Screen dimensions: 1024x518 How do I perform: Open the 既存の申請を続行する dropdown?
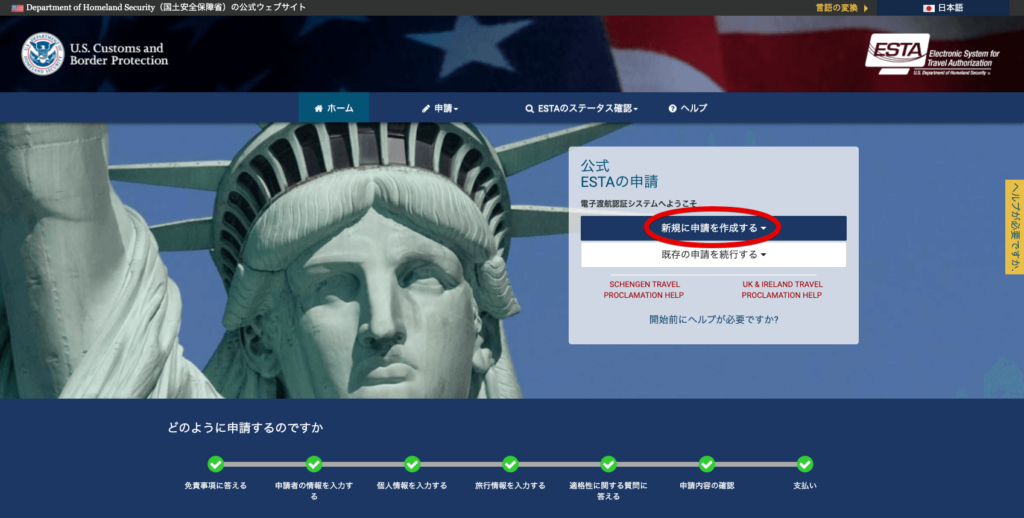point(713,255)
